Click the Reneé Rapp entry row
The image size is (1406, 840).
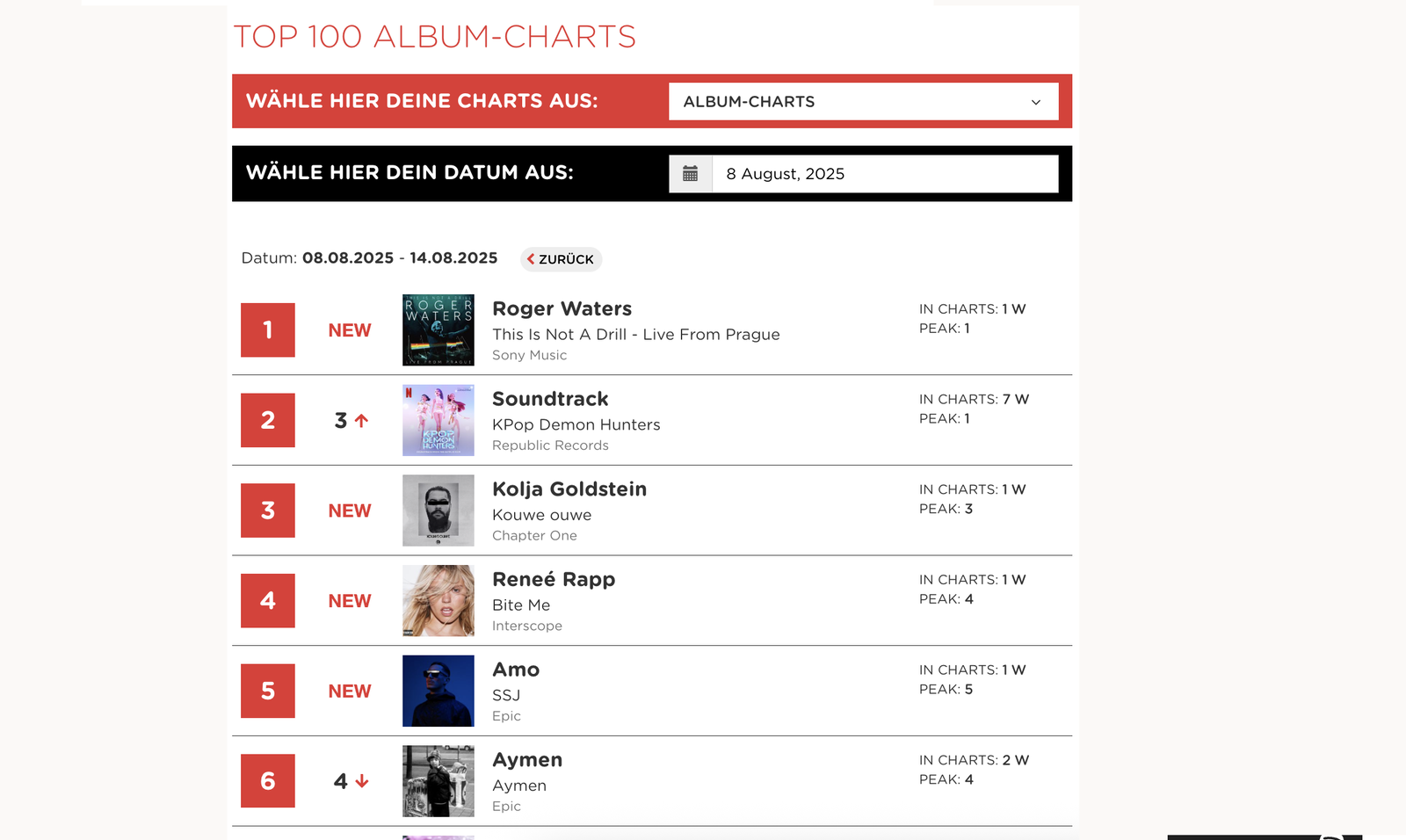(650, 600)
